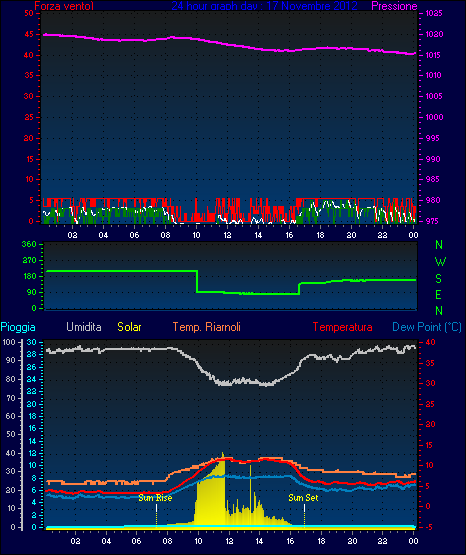Image resolution: width=466 pixels, height=555 pixels.
Task: Click the 'Sun Rise' marker label
Action: 155,498
